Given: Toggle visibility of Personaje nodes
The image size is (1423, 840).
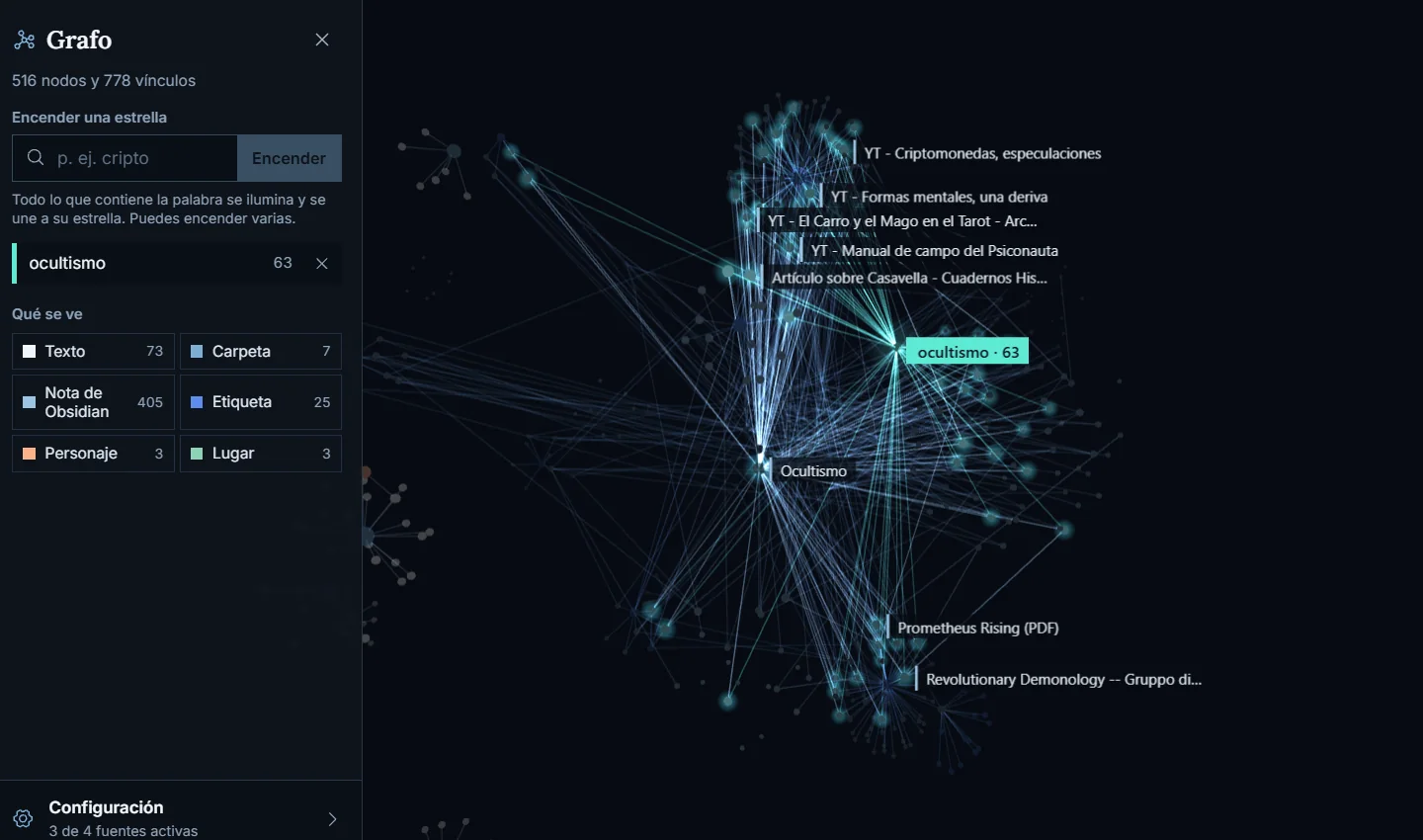Looking at the screenshot, I should point(93,454).
